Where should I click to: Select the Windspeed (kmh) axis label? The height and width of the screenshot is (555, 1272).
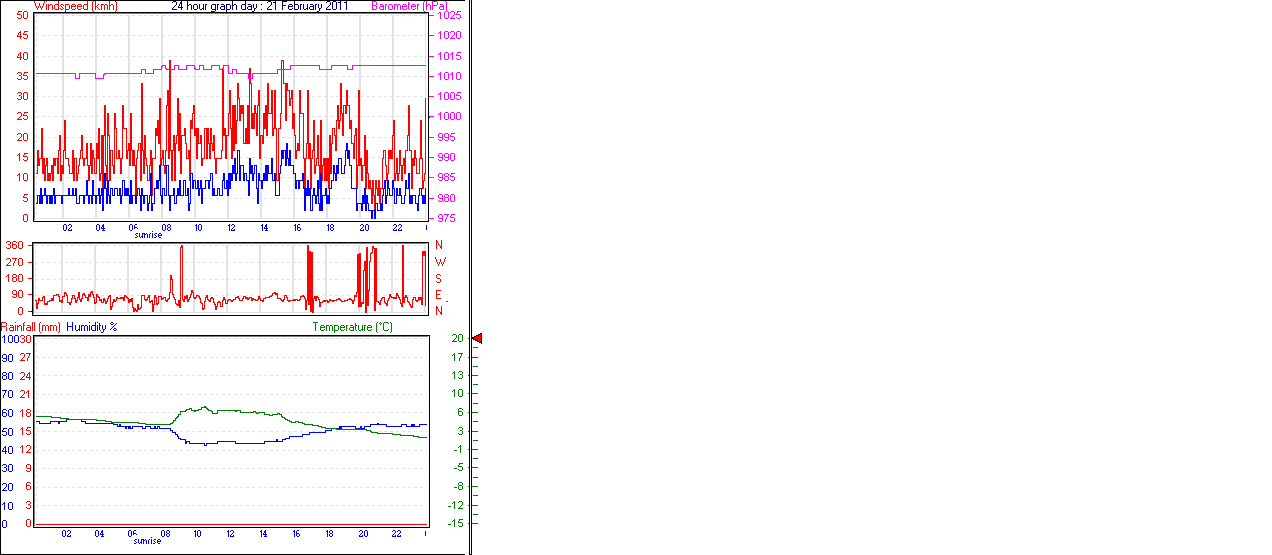[76, 6]
